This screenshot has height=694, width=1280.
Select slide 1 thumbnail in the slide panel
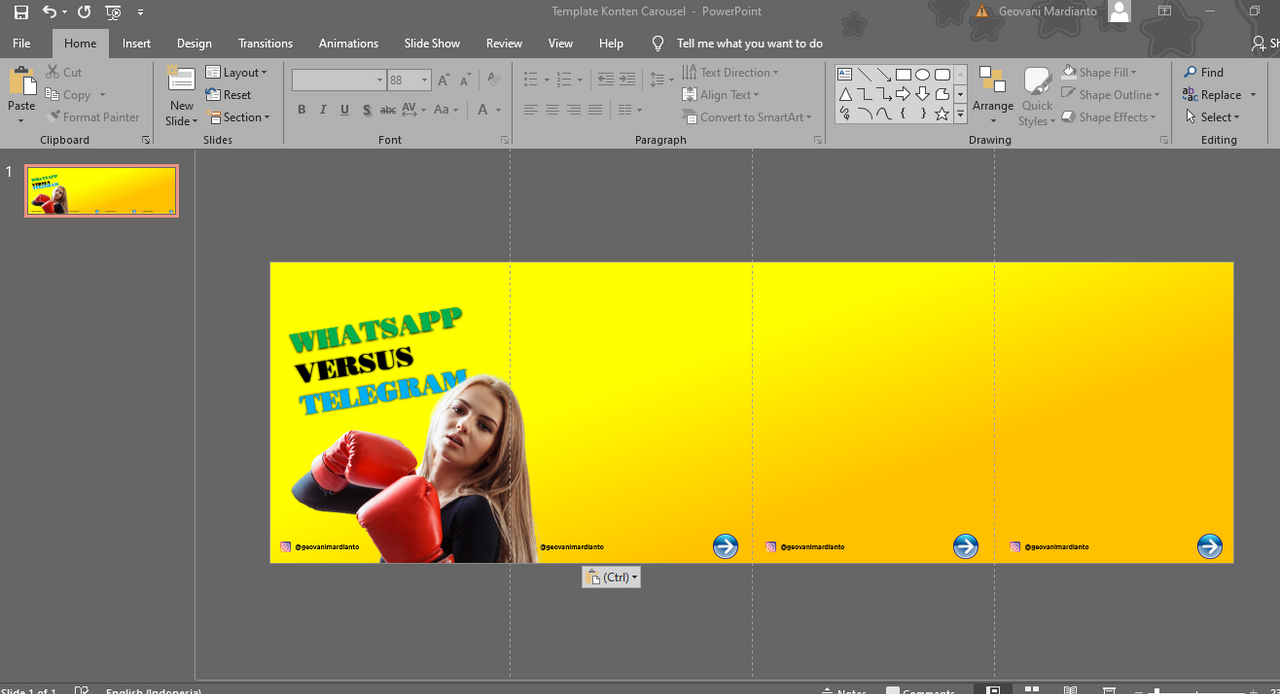point(101,190)
